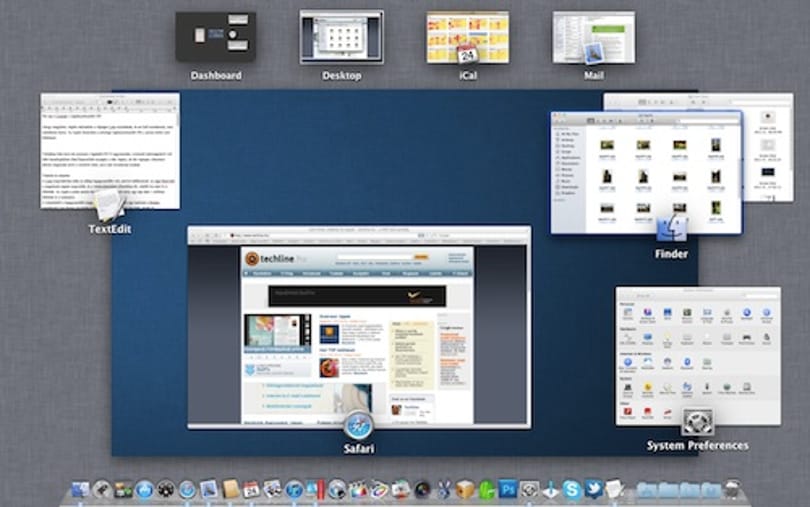Select the System Preferences window
Viewport: 810px width, 507px height.
click(x=698, y=356)
